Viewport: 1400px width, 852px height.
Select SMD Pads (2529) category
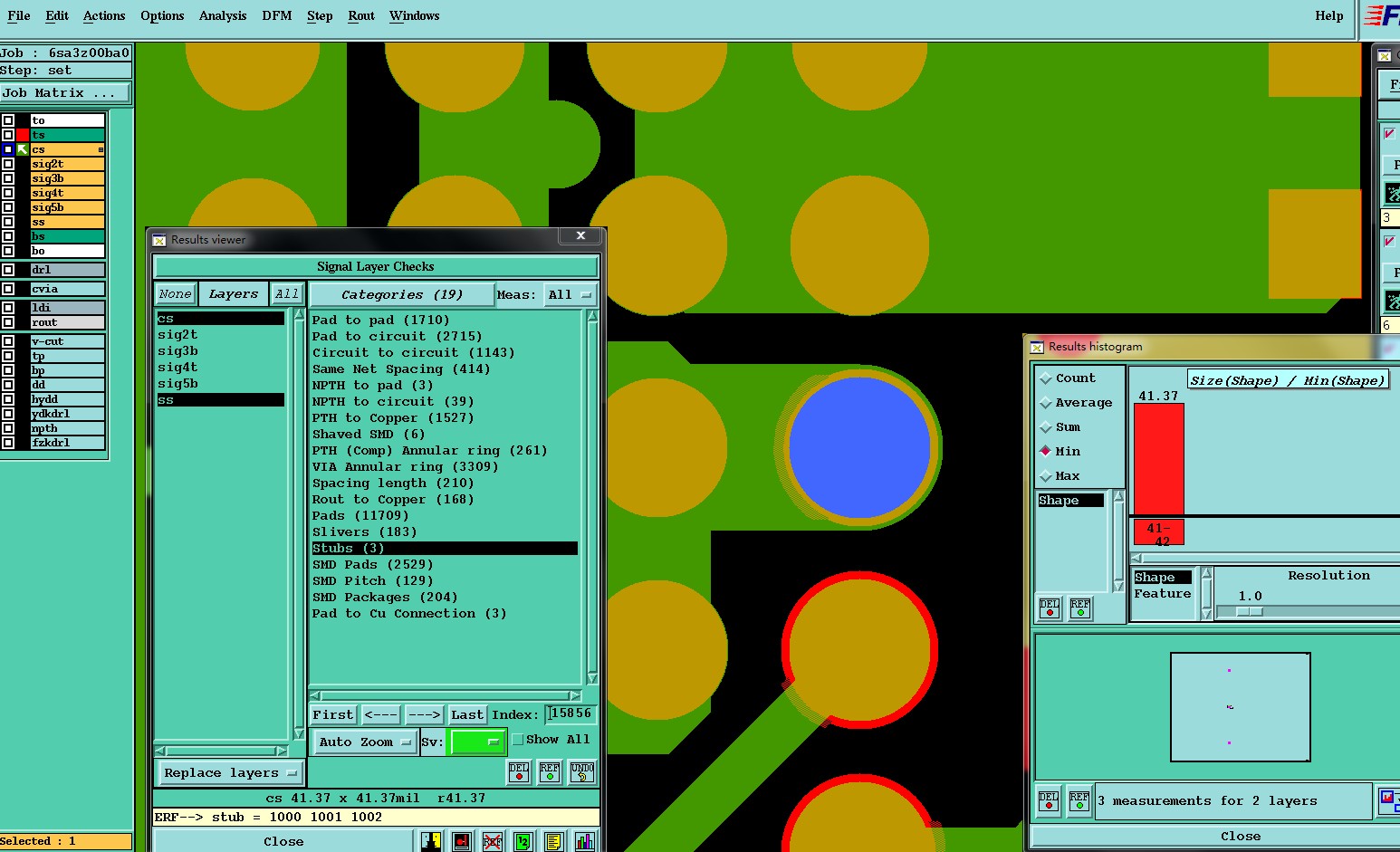tap(373, 565)
